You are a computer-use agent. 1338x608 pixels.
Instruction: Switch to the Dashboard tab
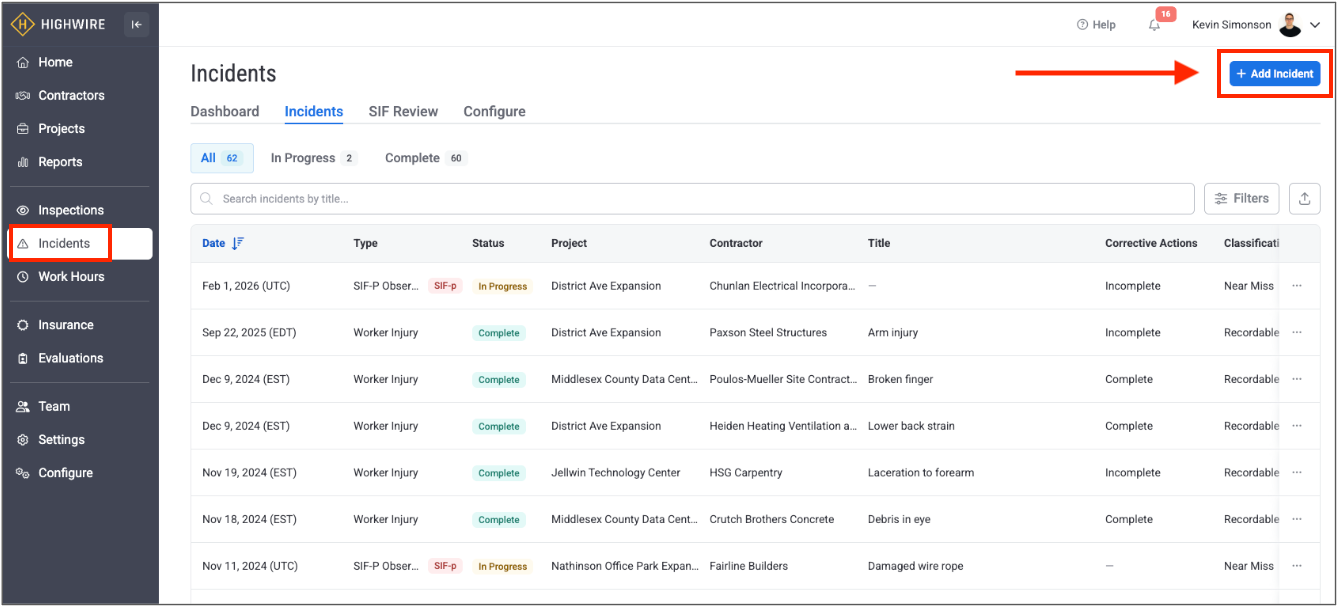225,112
